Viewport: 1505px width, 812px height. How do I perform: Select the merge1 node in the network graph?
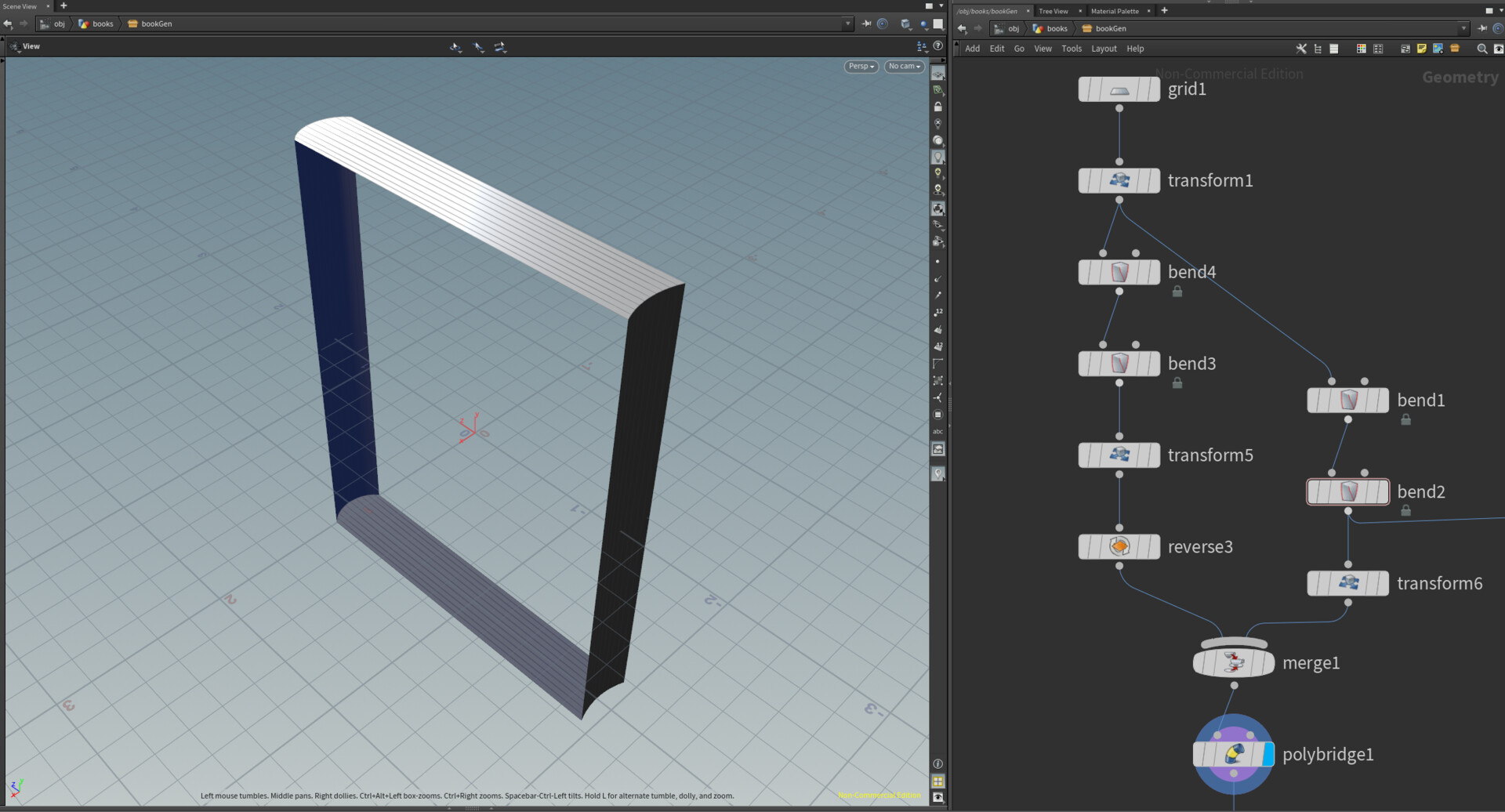coord(1233,662)
